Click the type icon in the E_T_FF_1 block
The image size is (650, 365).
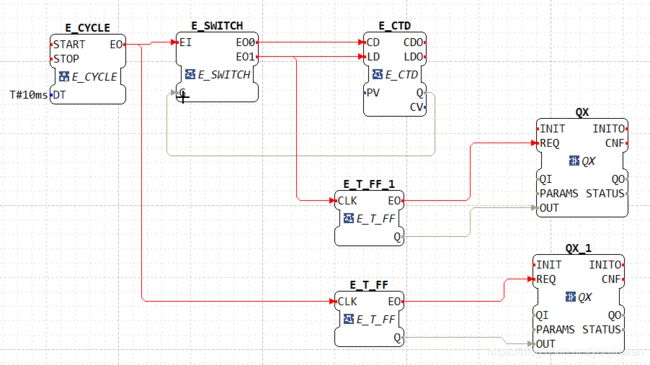pos(349,218)
